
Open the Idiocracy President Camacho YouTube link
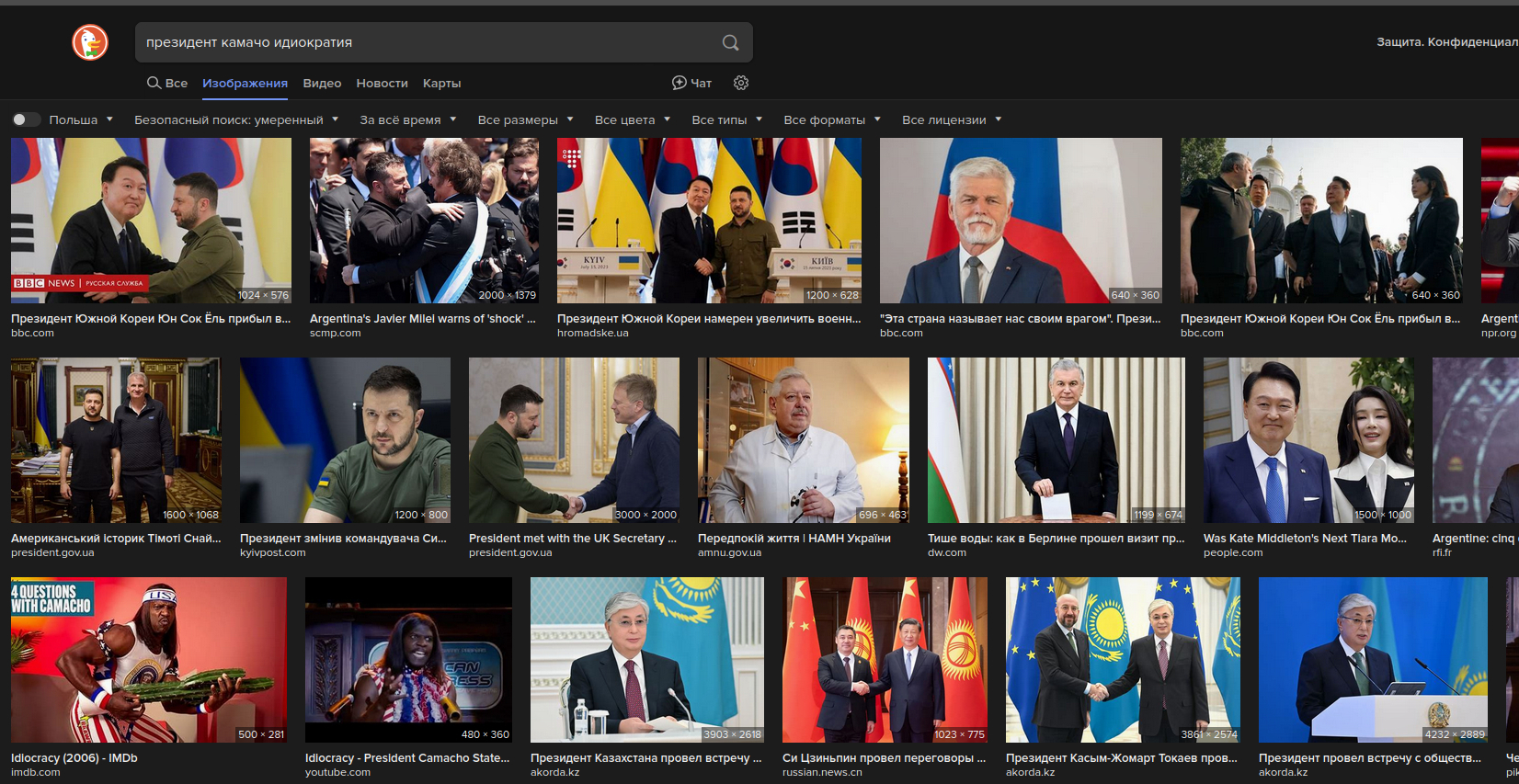407,758
